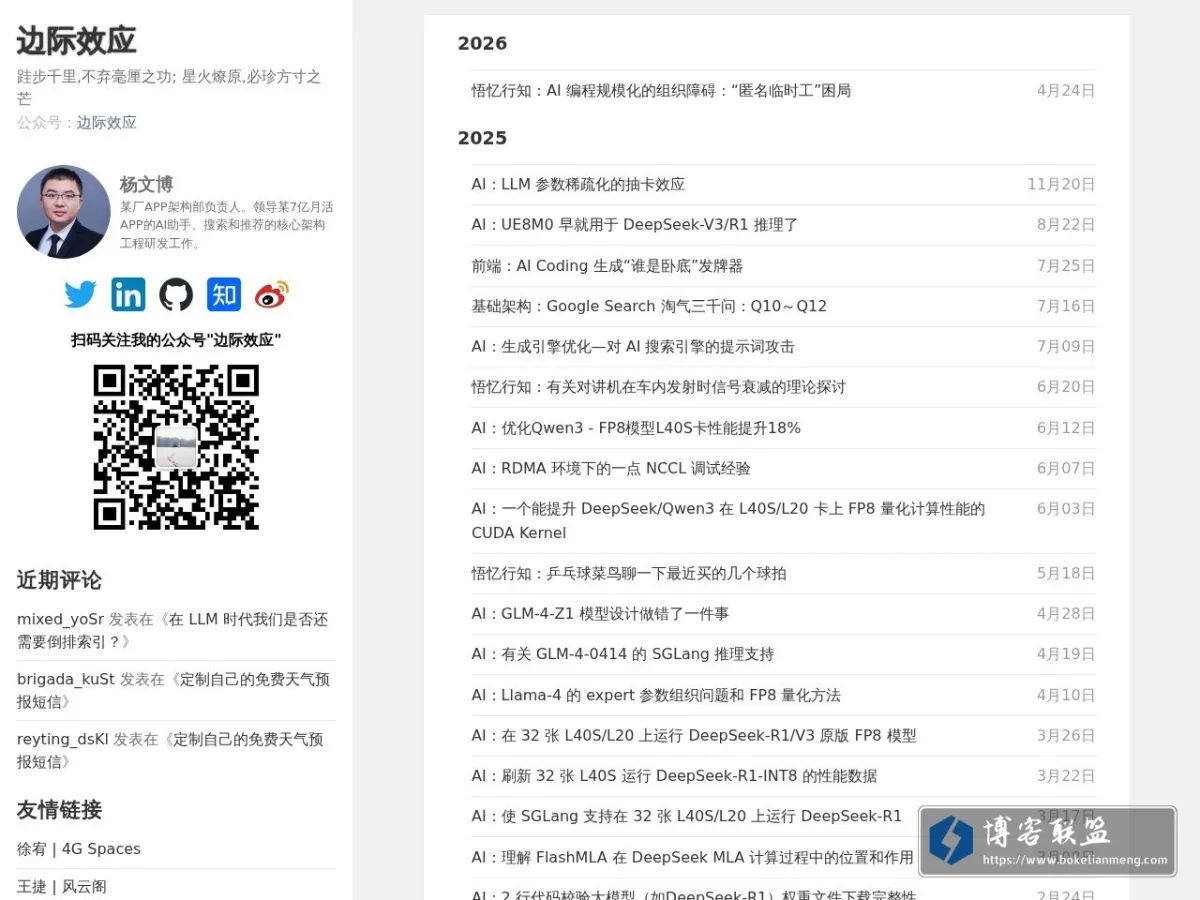Click the author name 杨文博
The height and width of the screenshot is (900, 1200).
[x=146, y=184]
